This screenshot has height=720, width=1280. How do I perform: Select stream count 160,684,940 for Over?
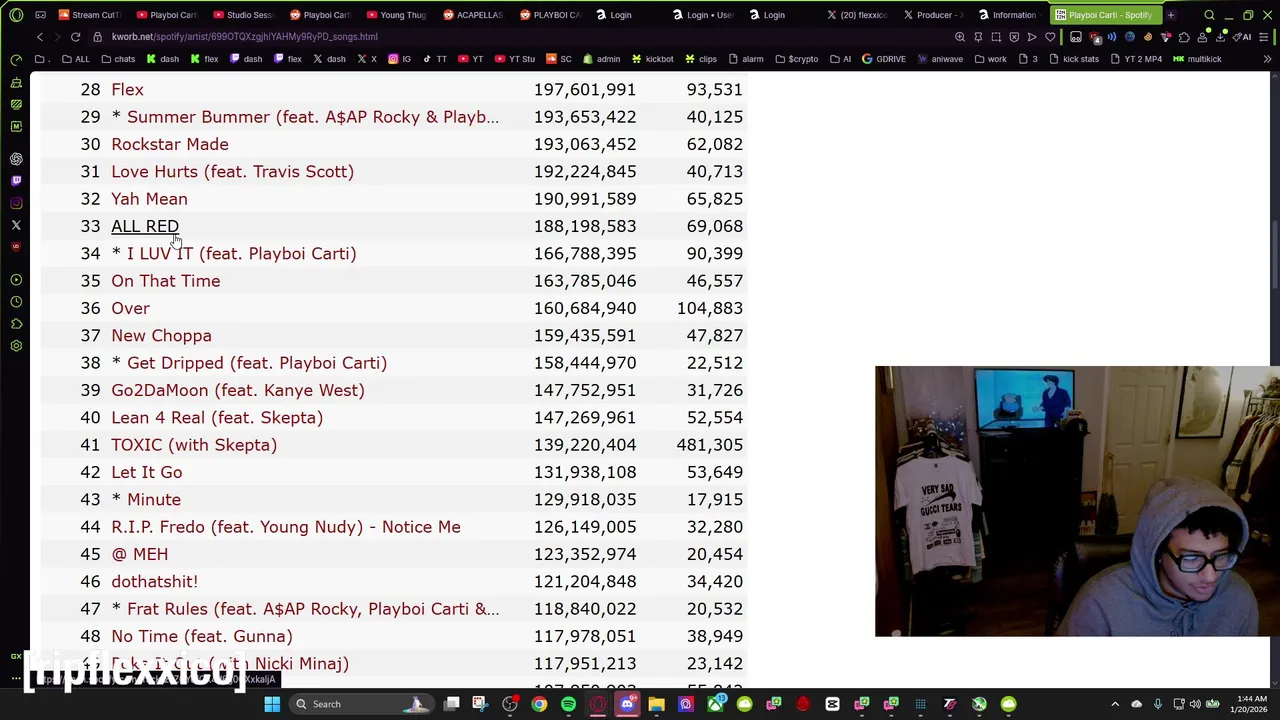585,308
